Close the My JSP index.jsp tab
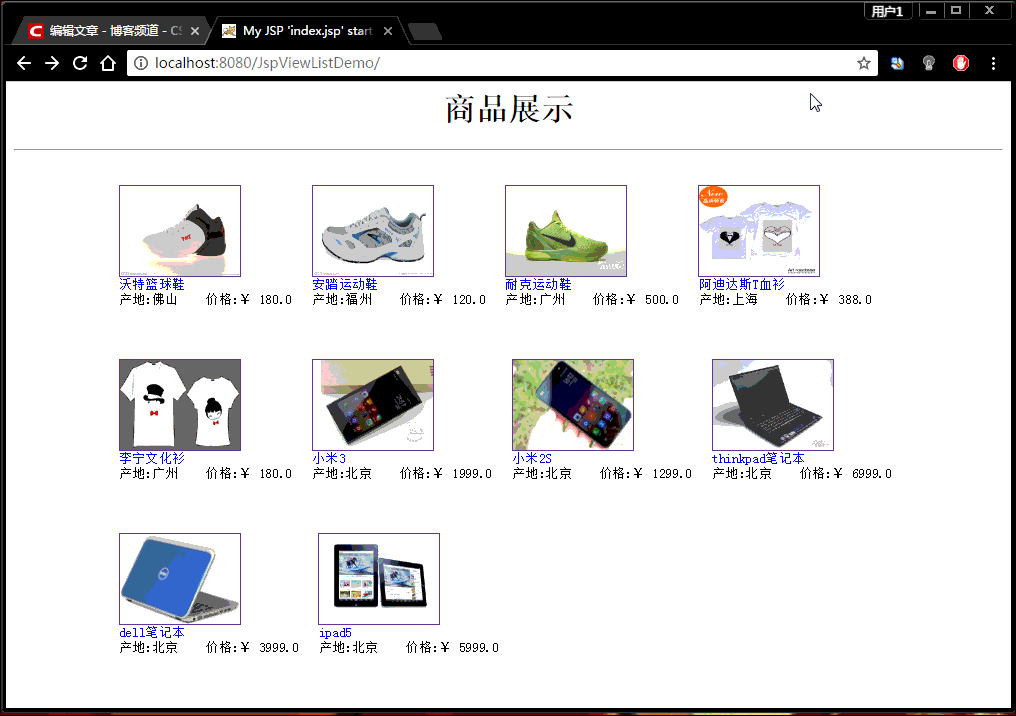 [x=387, y=31]
